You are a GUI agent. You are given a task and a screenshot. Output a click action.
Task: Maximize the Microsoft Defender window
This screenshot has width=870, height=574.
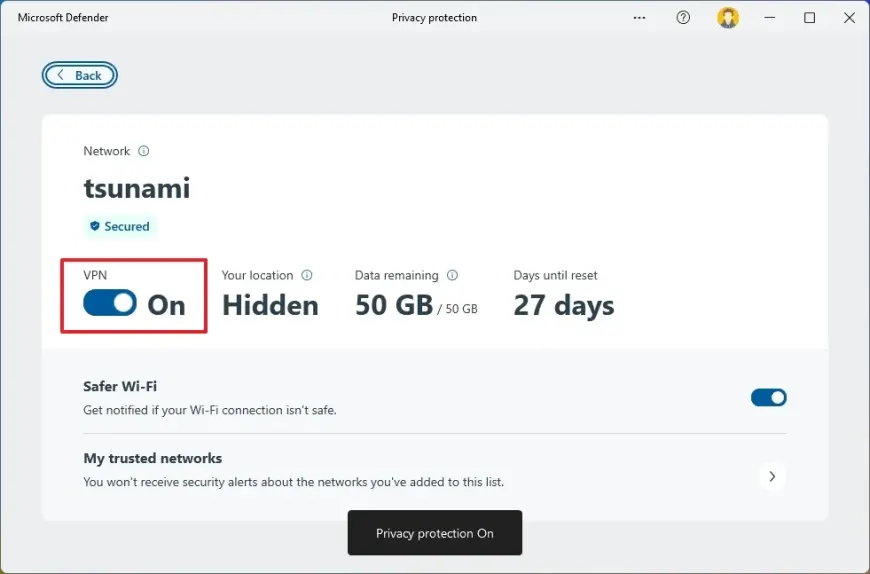point(810,18)
